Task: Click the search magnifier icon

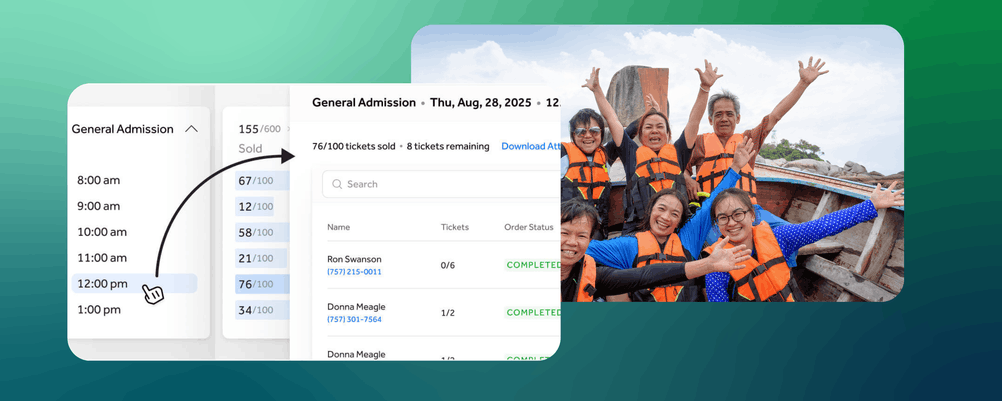Action: pos(337,184)
